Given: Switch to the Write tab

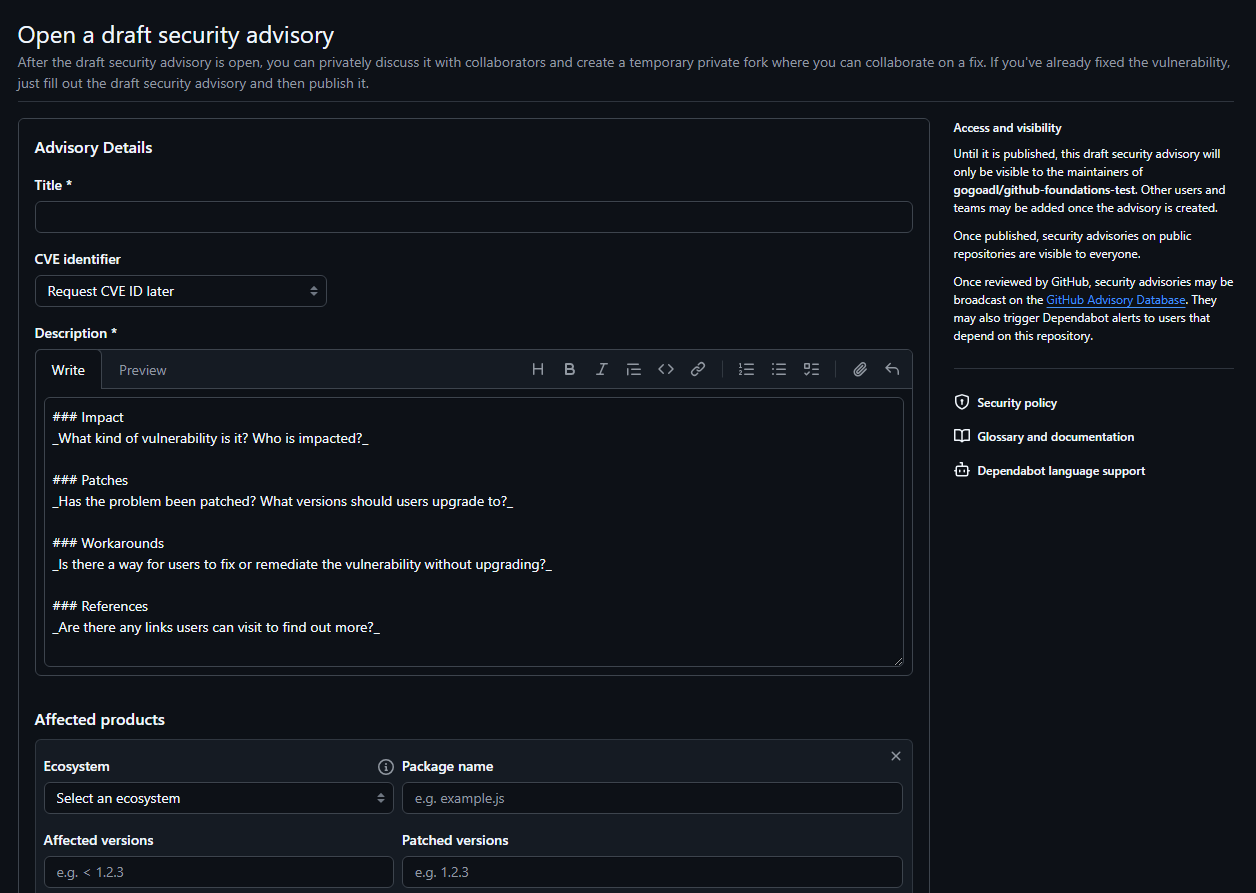Looking at the screenshot, I should (68, 370).
